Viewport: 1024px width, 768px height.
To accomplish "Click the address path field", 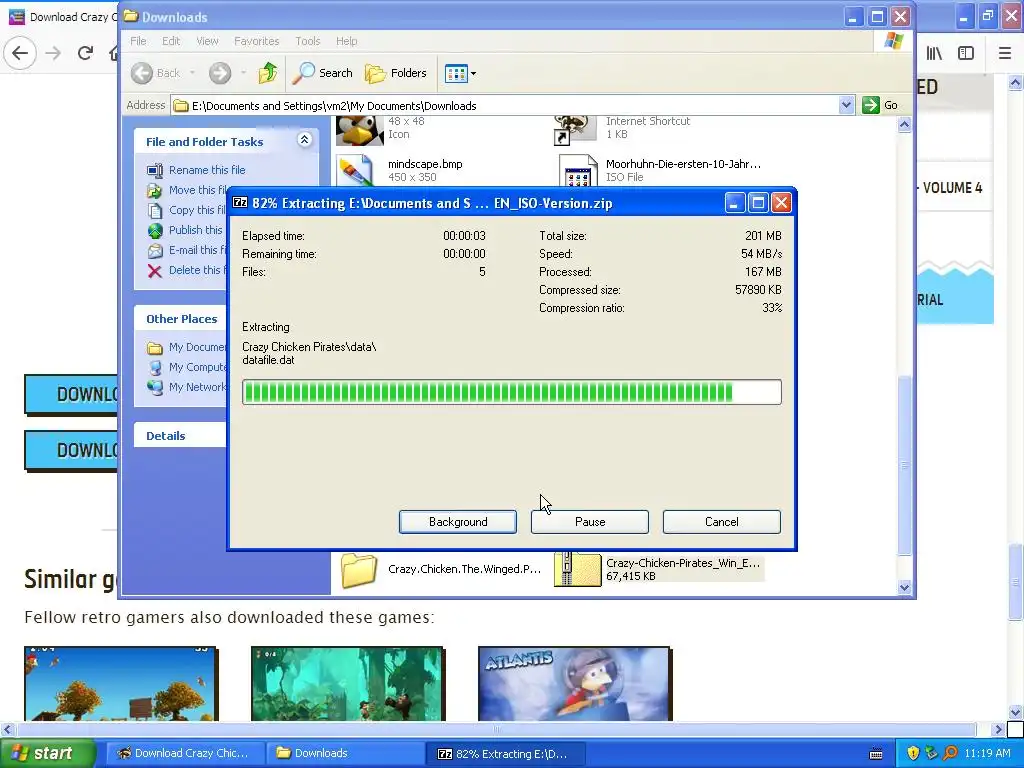I will 505,105.
